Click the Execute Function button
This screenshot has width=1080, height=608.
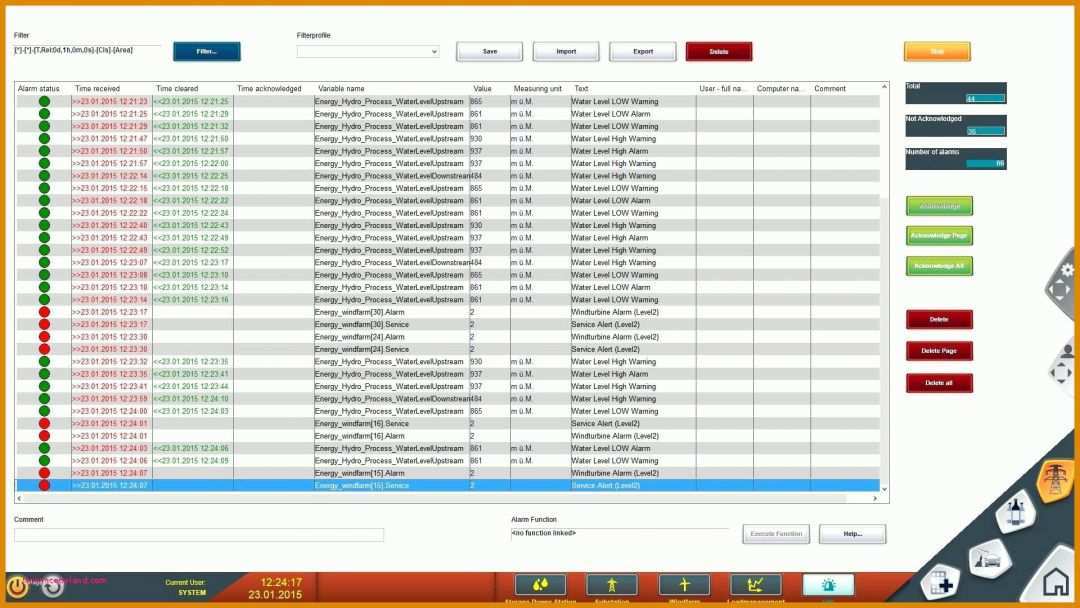(x=776, y=534)
